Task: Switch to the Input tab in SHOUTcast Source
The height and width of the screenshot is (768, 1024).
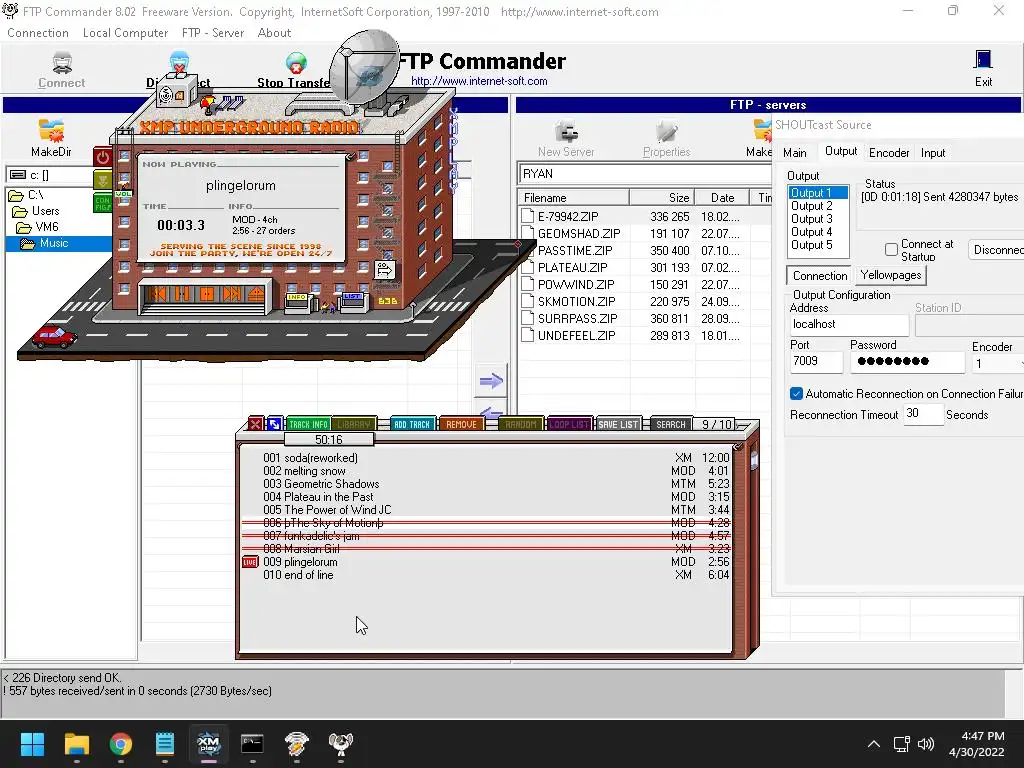Action: (x=933, y=152)
